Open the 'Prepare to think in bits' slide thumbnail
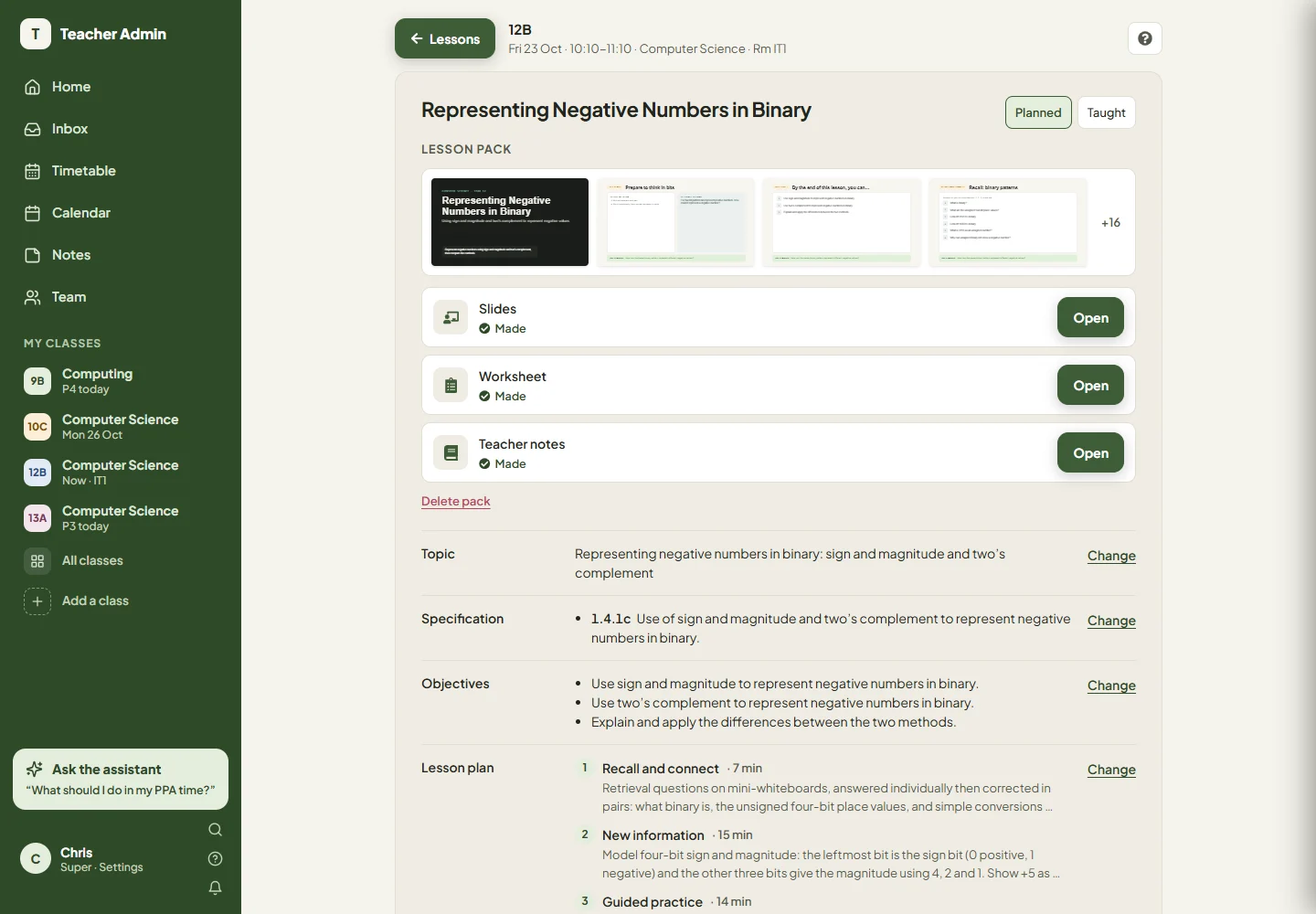This screenshot has width=1316, height=914. pos(676,222)
